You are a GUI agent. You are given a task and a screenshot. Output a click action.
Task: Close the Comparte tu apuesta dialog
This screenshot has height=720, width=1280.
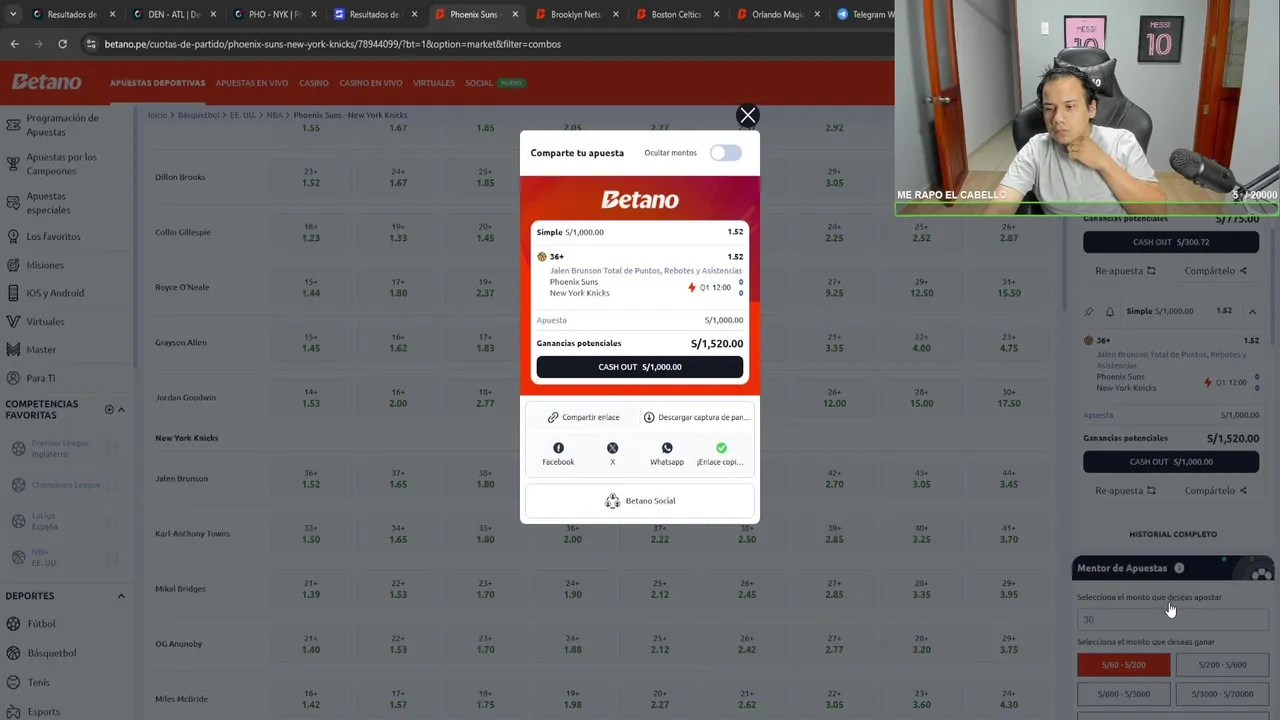pyautogui.click(x=747, y=115)
